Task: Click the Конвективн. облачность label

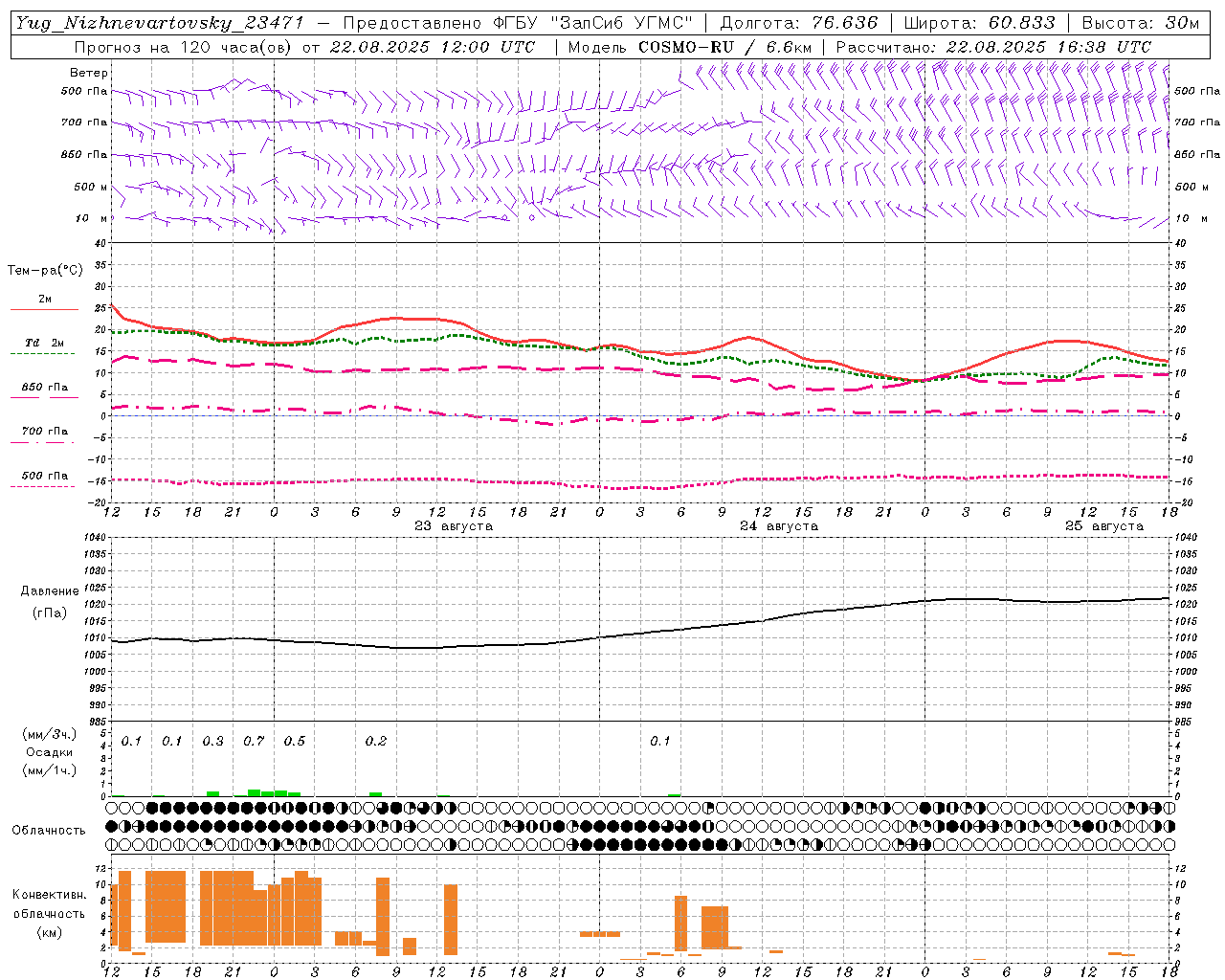Action: click(x=50, y=903)
